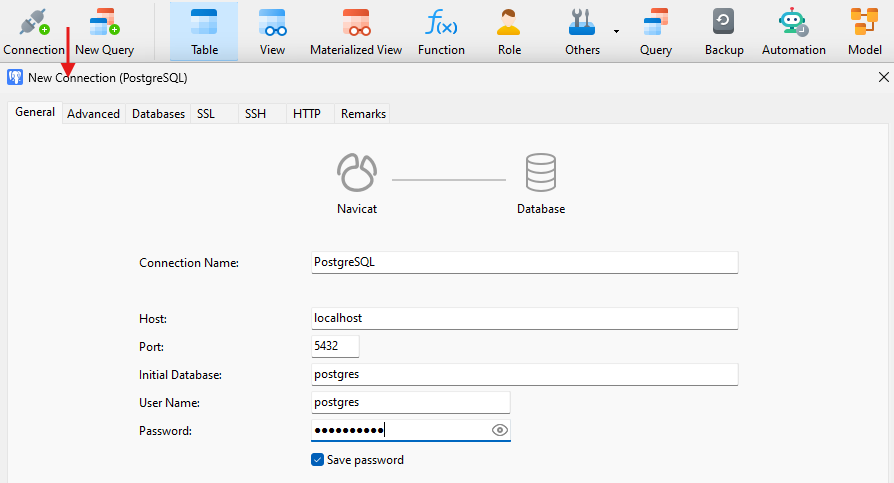
Task: Click the "New Connection (PostgreSQL)" title text
Action: pos(108,78)
